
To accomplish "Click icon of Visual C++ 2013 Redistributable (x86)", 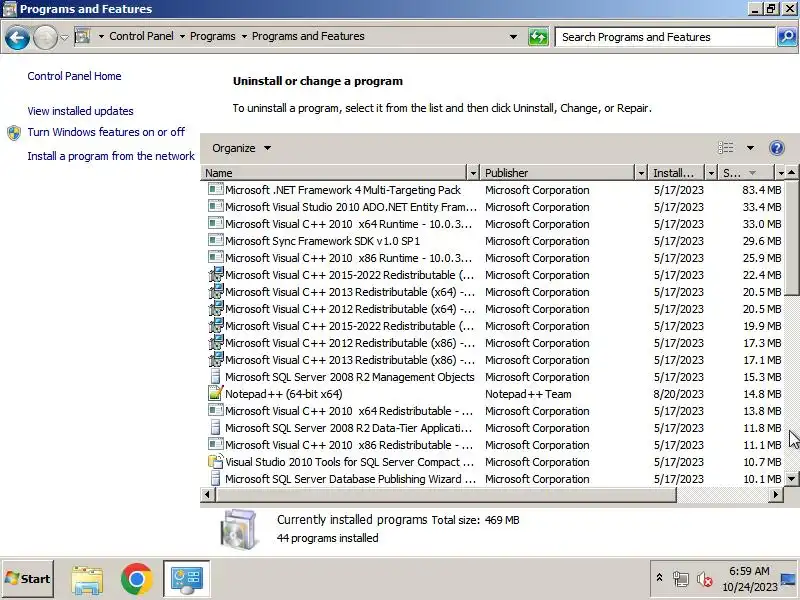I will pos(216,360).
